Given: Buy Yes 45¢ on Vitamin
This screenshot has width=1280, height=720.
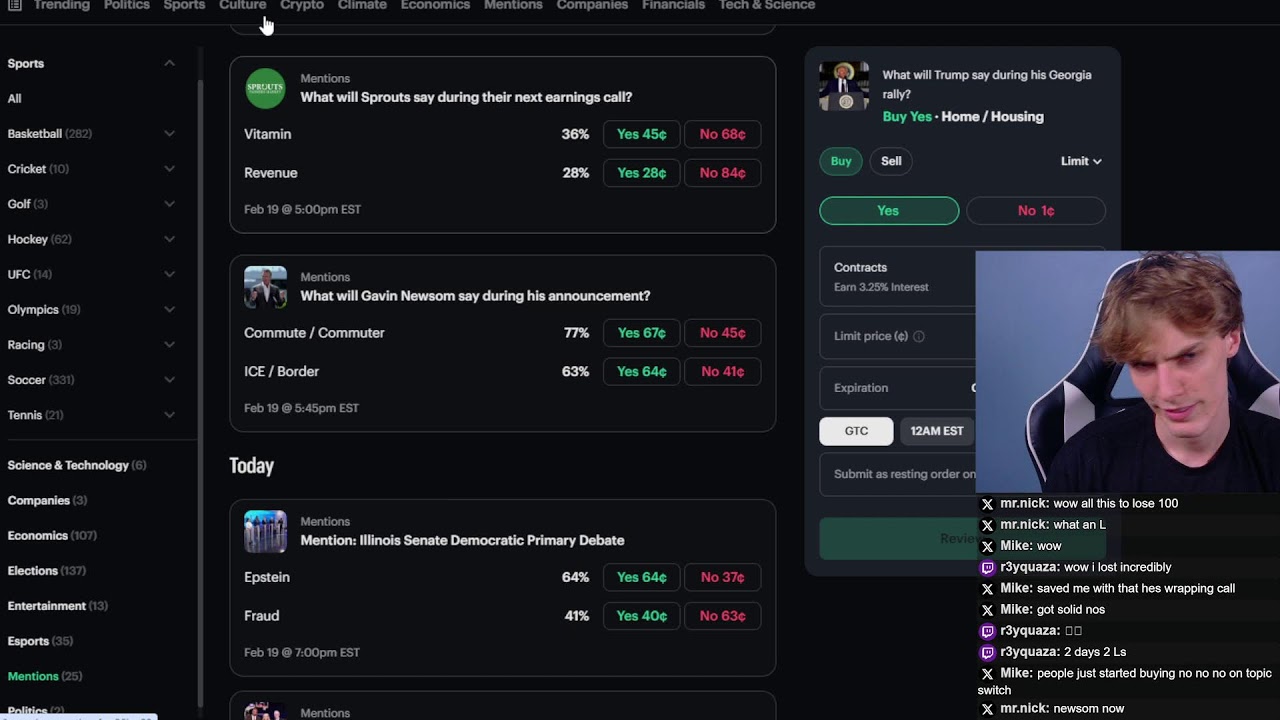Looking at the screenshot, I should [x=642, y=134].
